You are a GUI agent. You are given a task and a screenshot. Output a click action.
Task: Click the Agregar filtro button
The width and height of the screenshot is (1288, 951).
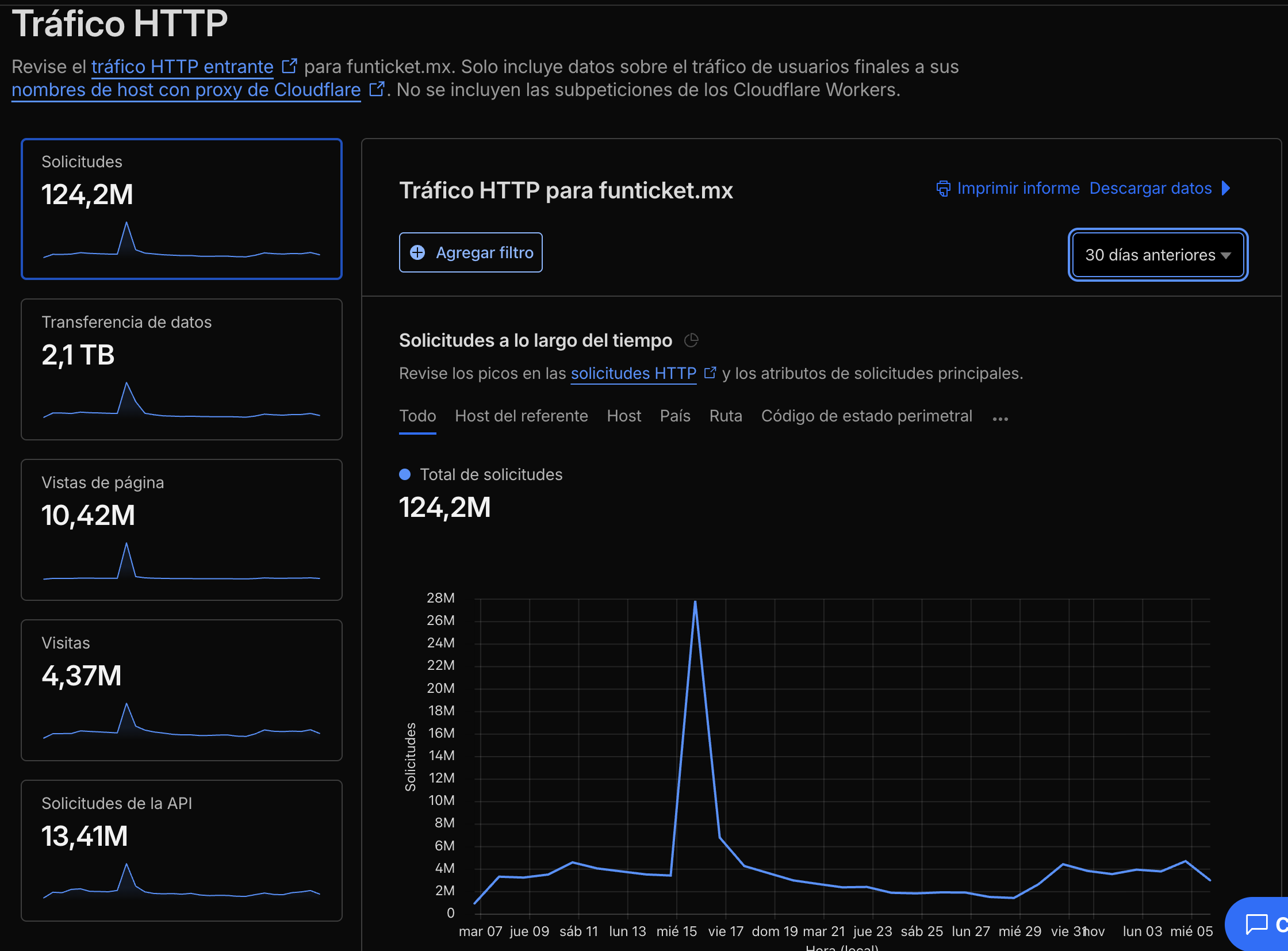[470, 252]
